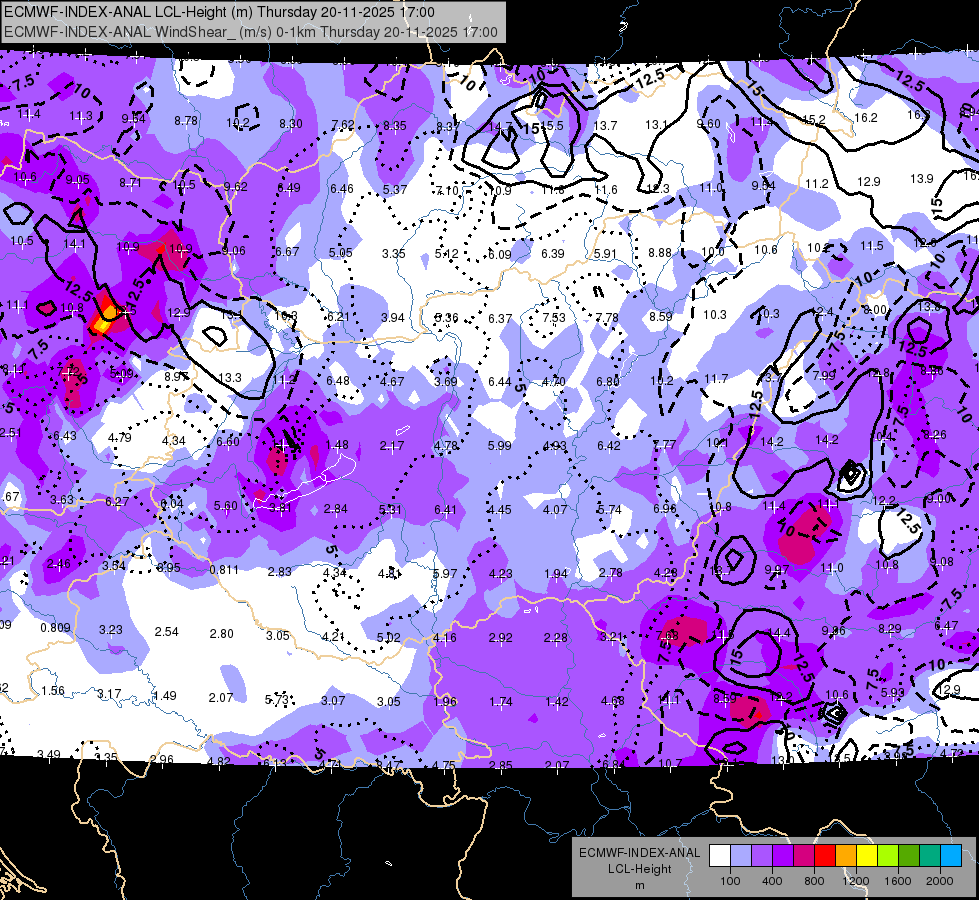Screen dimensions: 979x900
Task: Click the sky blue legend swatch
Action: click(951, 856)
